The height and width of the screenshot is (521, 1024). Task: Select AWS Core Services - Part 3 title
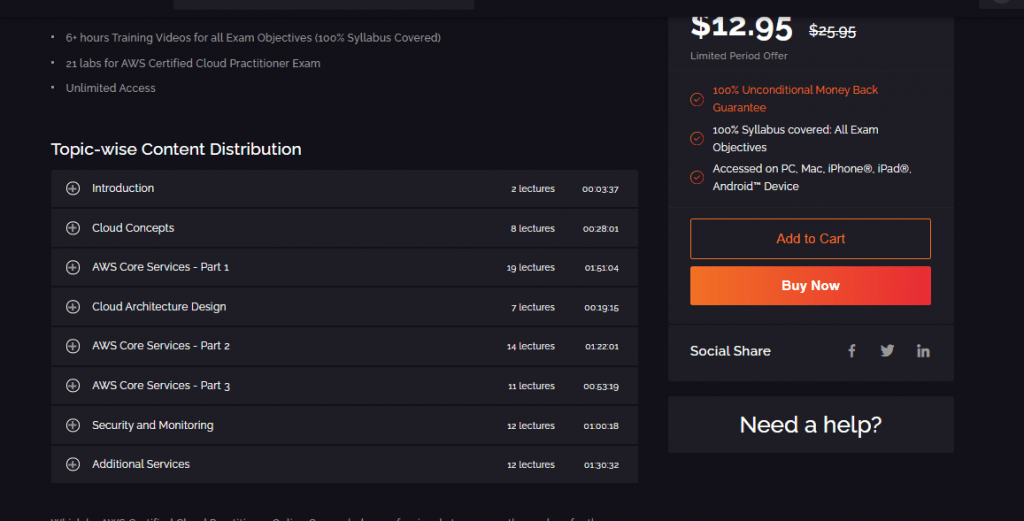click(x=161, y=385)
